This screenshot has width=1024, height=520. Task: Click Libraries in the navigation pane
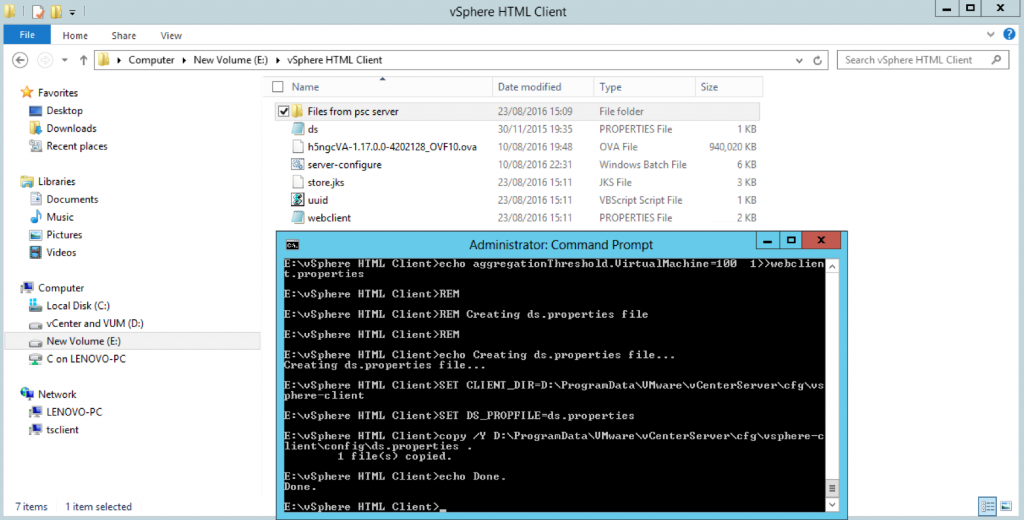coord(56,182)
